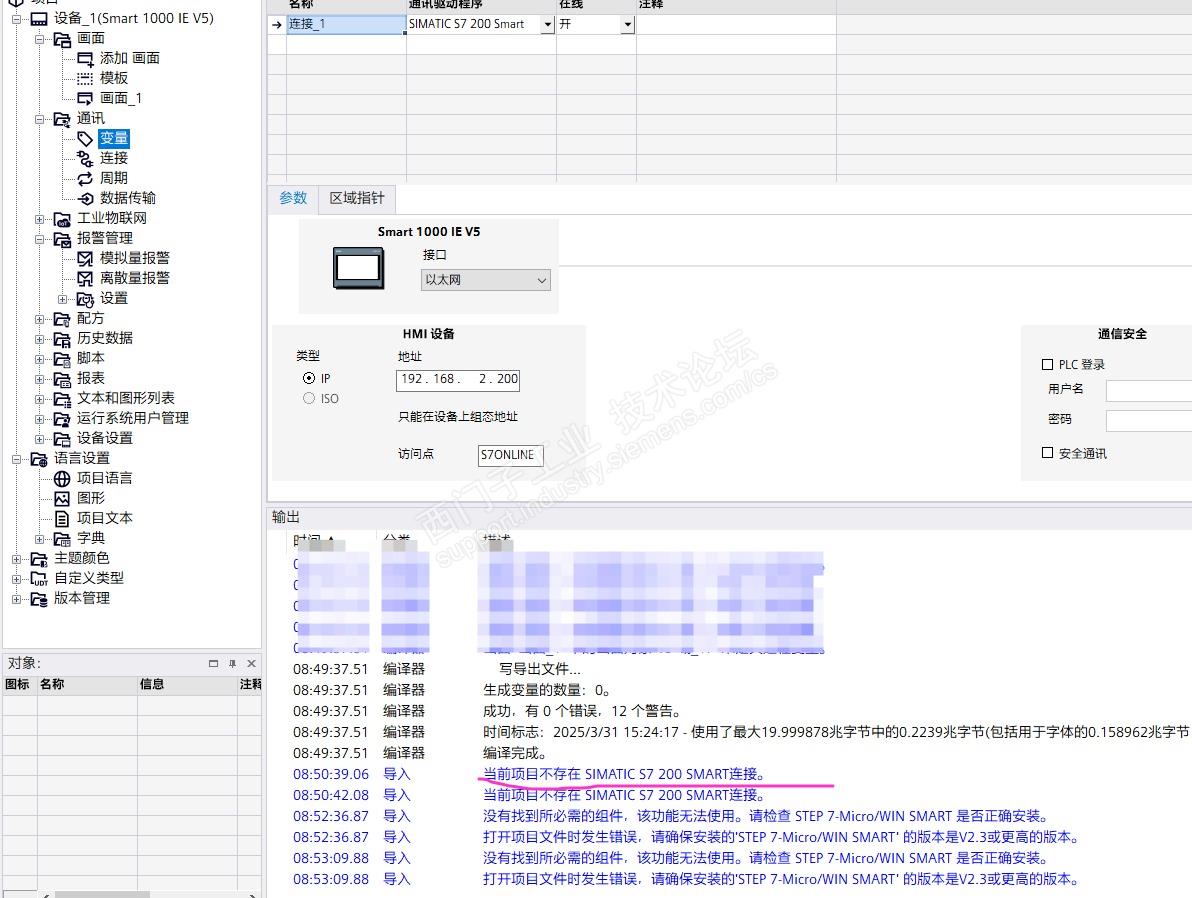Expand the 配方 tree node
Screen dimensions: 1192x898
pyautogui.click(x=40, y=319)
